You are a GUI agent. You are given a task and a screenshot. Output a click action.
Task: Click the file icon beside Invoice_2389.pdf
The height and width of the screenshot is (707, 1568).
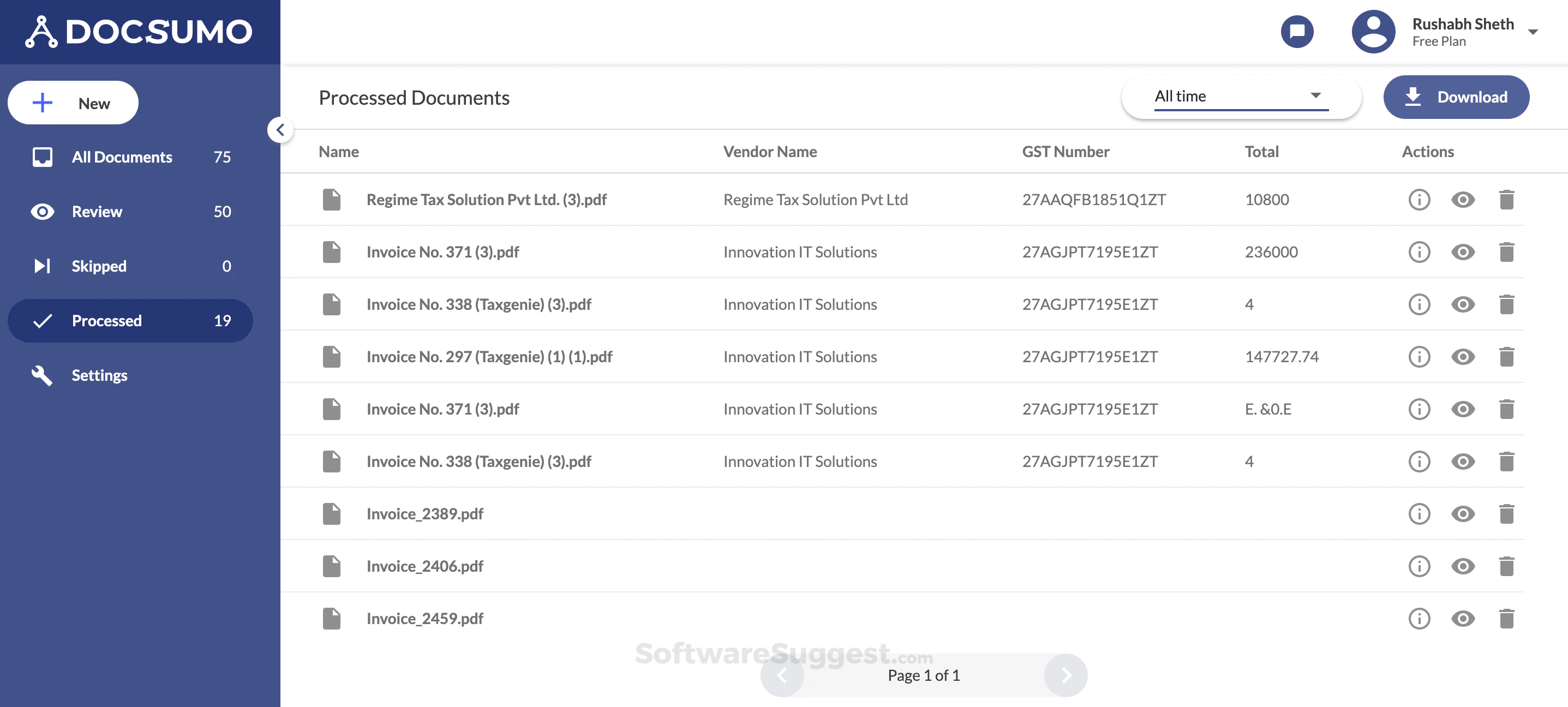332,513
